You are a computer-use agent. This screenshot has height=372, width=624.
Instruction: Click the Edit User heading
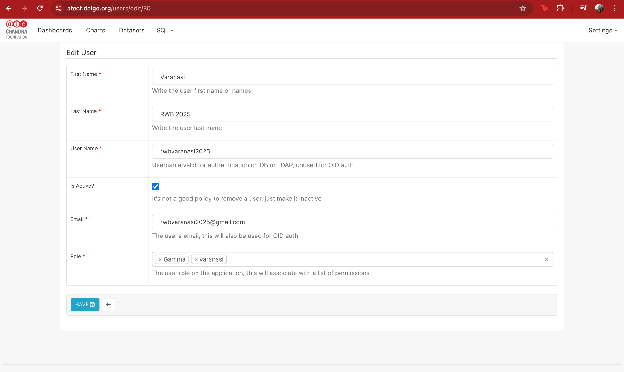coord(81,53)
